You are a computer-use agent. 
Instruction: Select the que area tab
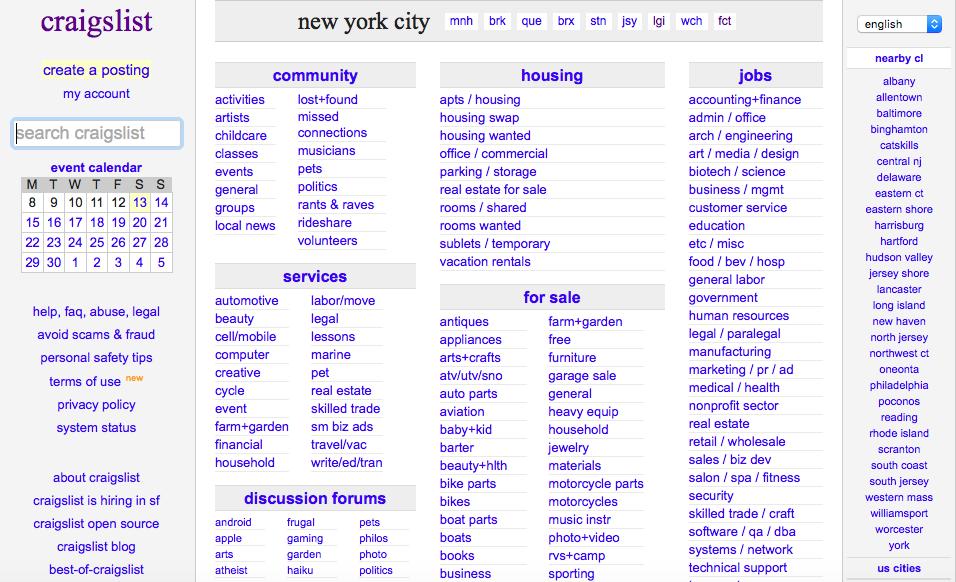[x=531, y=21]
